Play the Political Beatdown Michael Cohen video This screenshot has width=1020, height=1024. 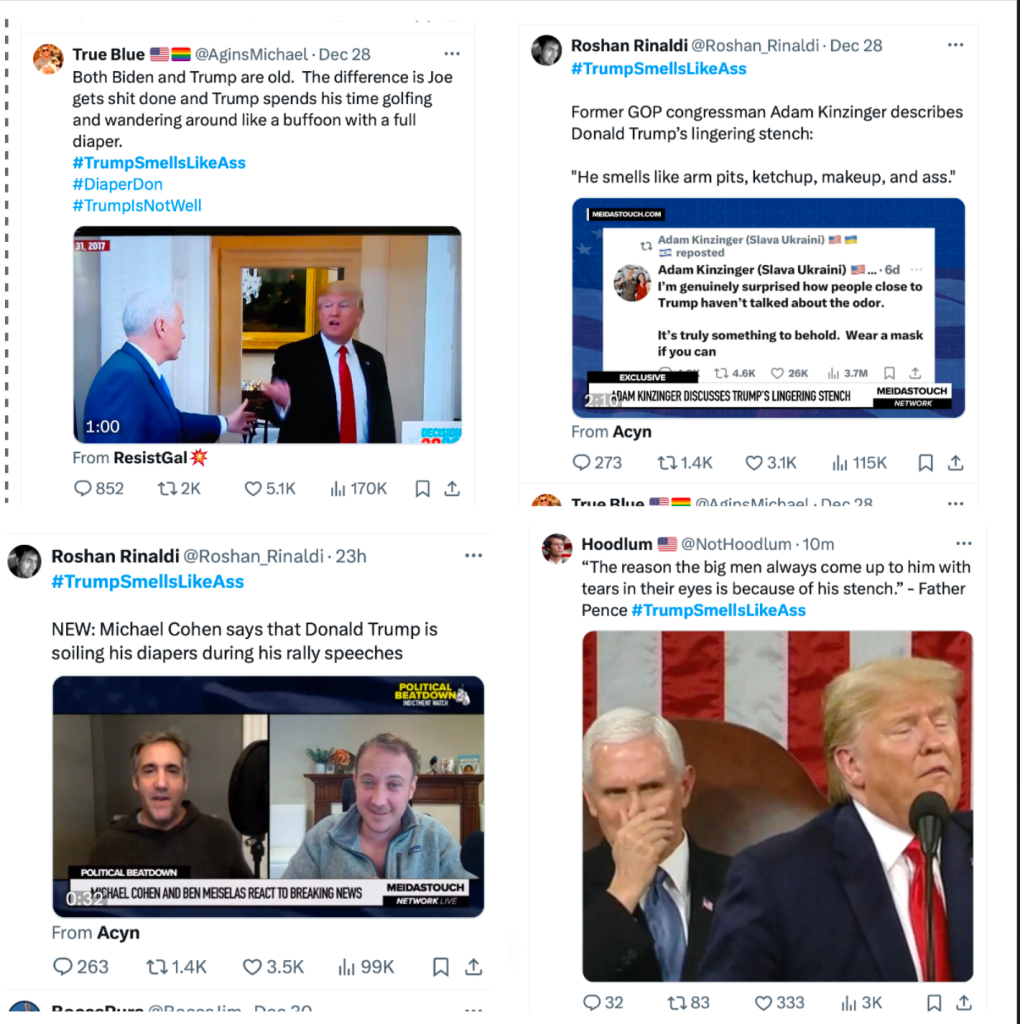point(268,797)
